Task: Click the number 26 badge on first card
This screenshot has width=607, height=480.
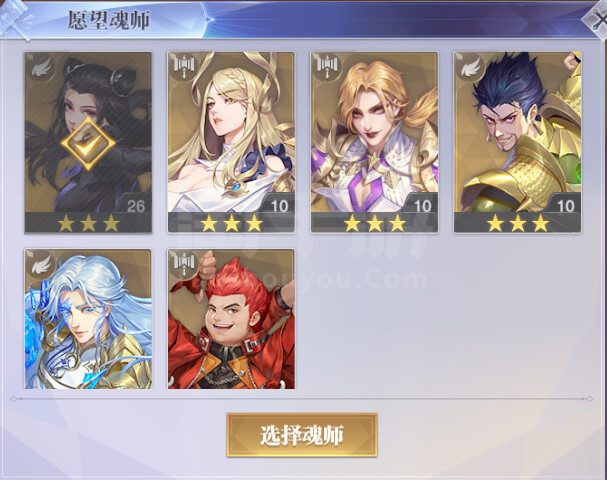Action: (136, 206)
